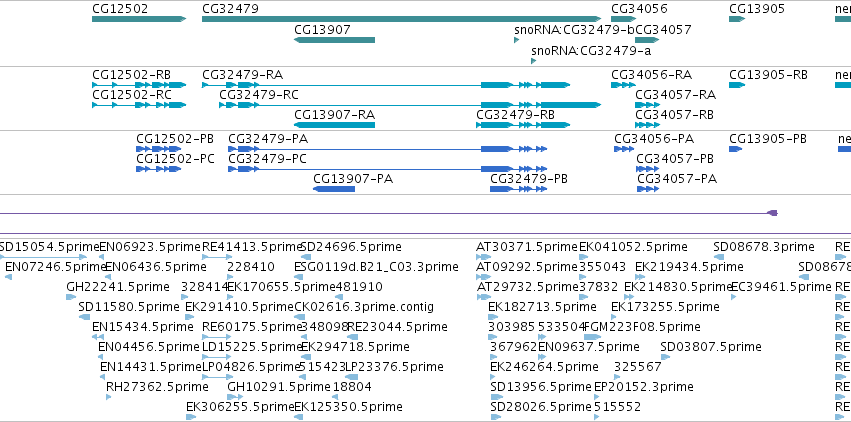Select the EK170655.5prime label
851x422 pixels.
[x=281, y=286]
